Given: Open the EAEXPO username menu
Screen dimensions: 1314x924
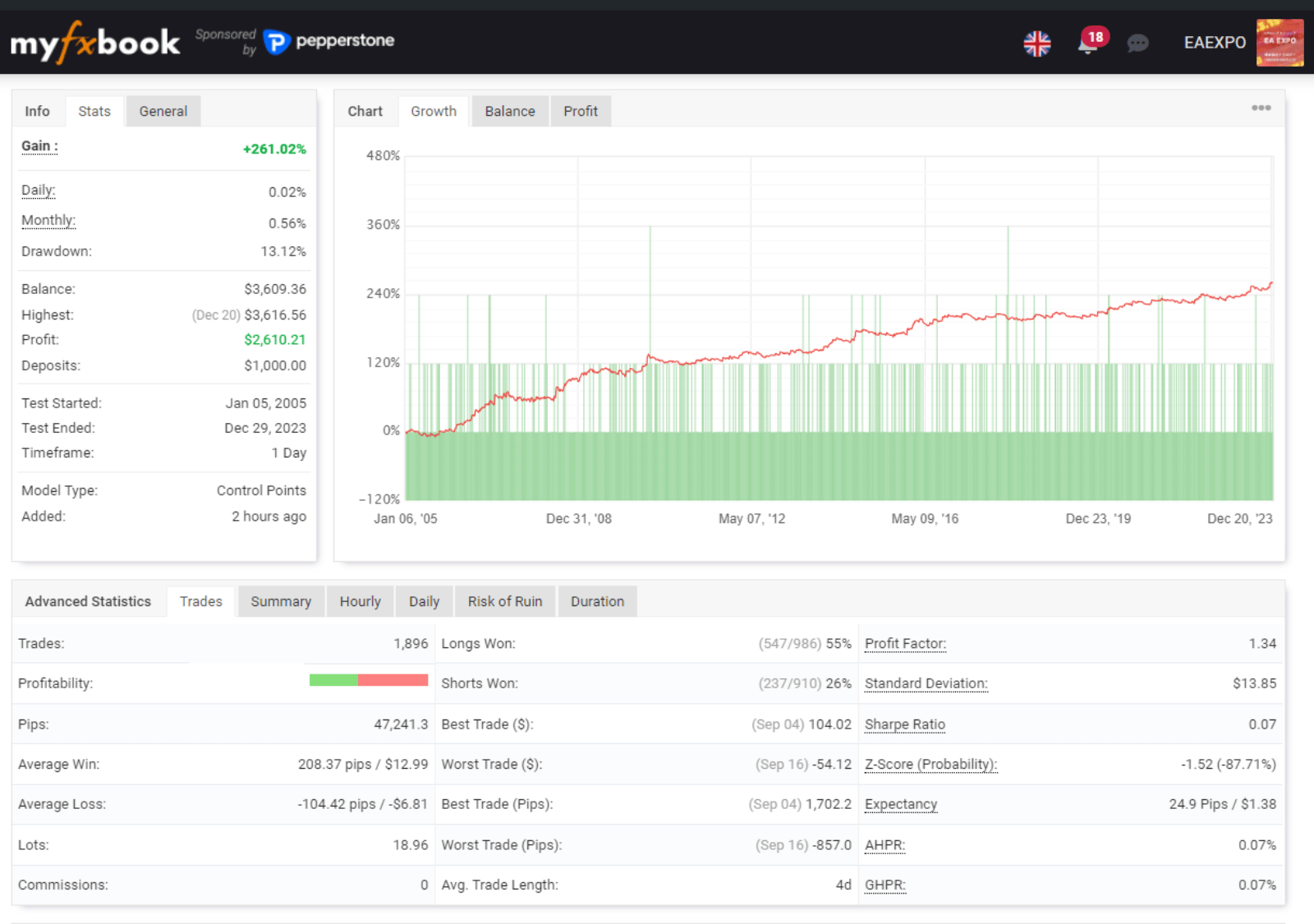Looking at the screenshot, I should (1215, 43).
